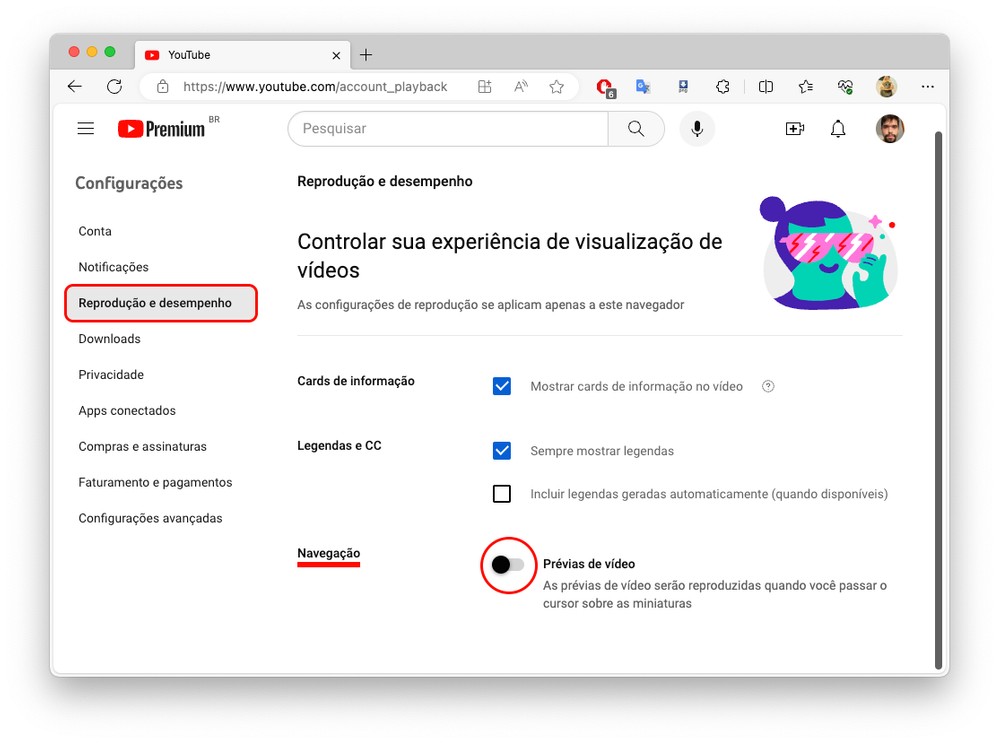The width and height of the screenshot is (1000, 743).
Task: Click the YouTube Premium logo
Action: click(x=162, y=129)
